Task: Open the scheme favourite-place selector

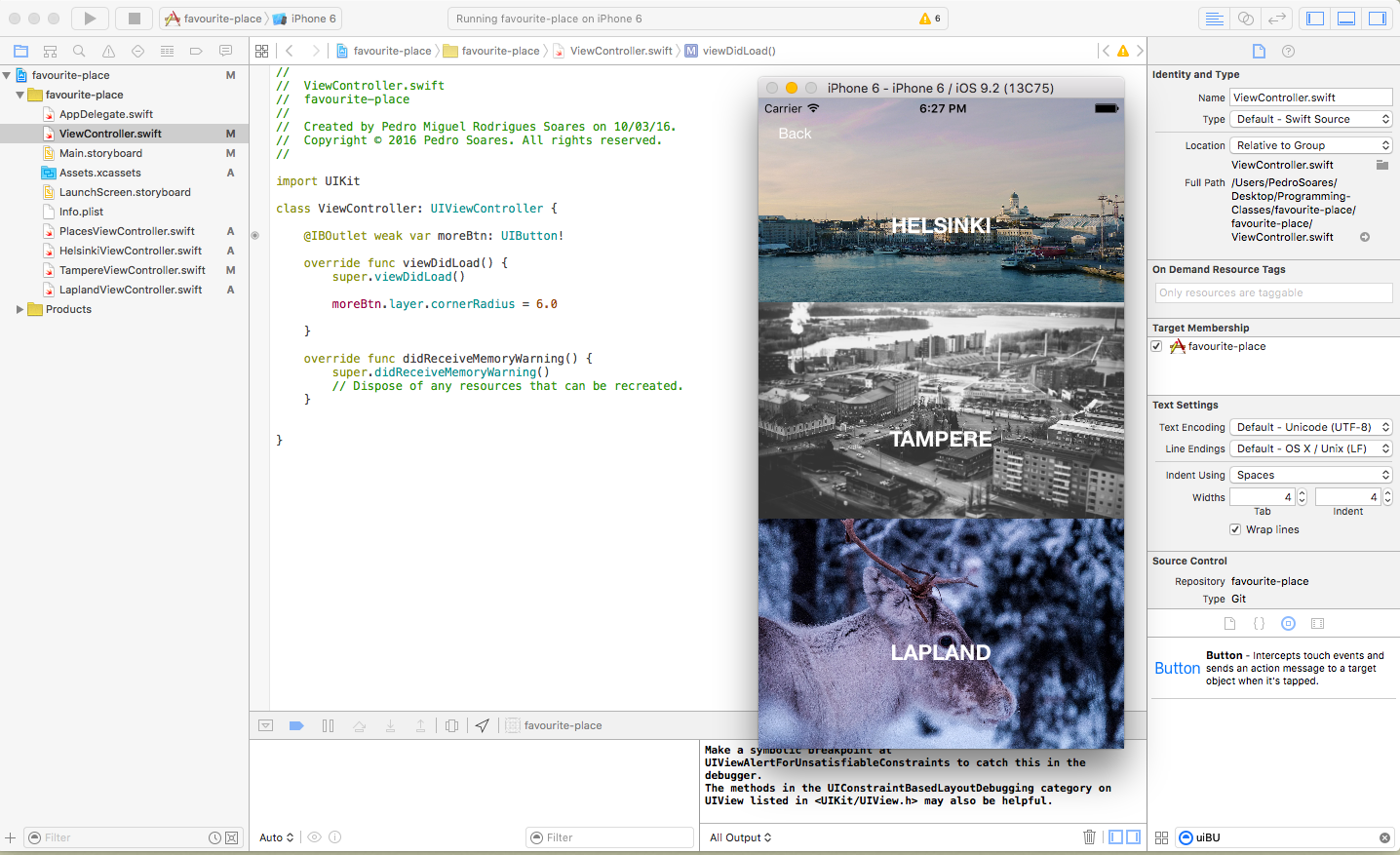Action: (x=213, y=19)
